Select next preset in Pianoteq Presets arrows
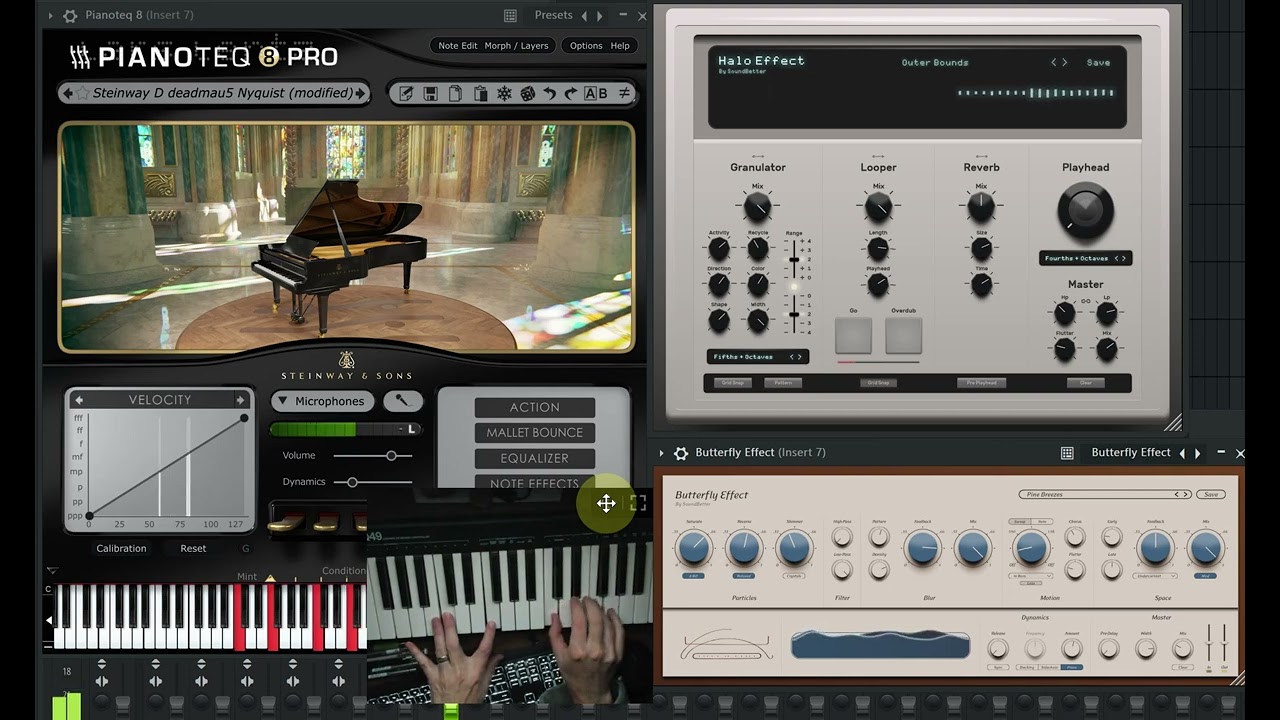 [599, 15]
